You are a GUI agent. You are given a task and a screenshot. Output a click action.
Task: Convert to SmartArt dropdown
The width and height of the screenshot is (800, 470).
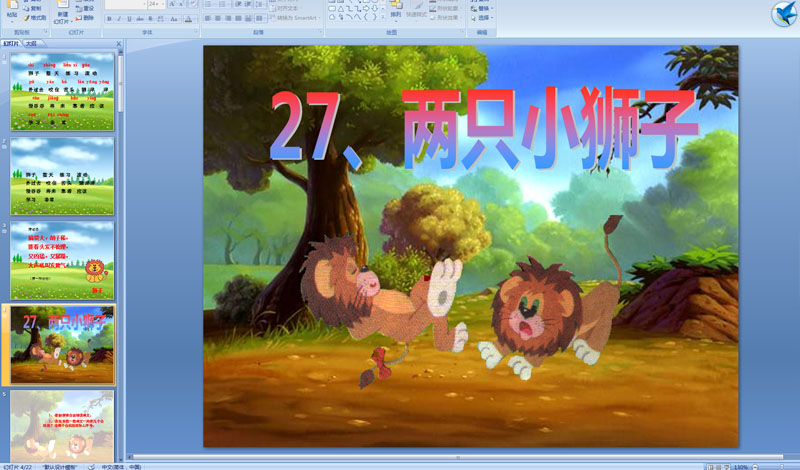click(x=295, y=18)
